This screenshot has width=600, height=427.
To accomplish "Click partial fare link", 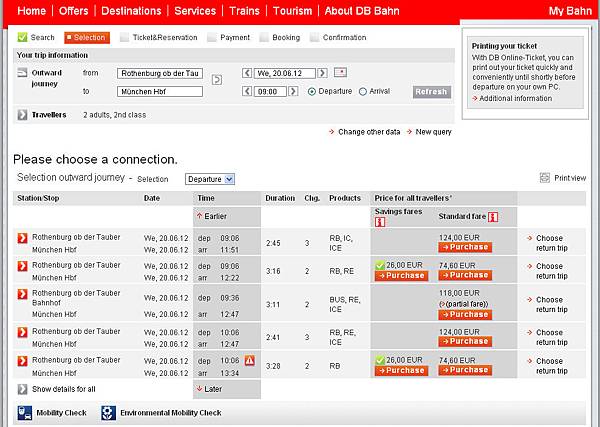I will pyautogui.click(x=464, y=304).
